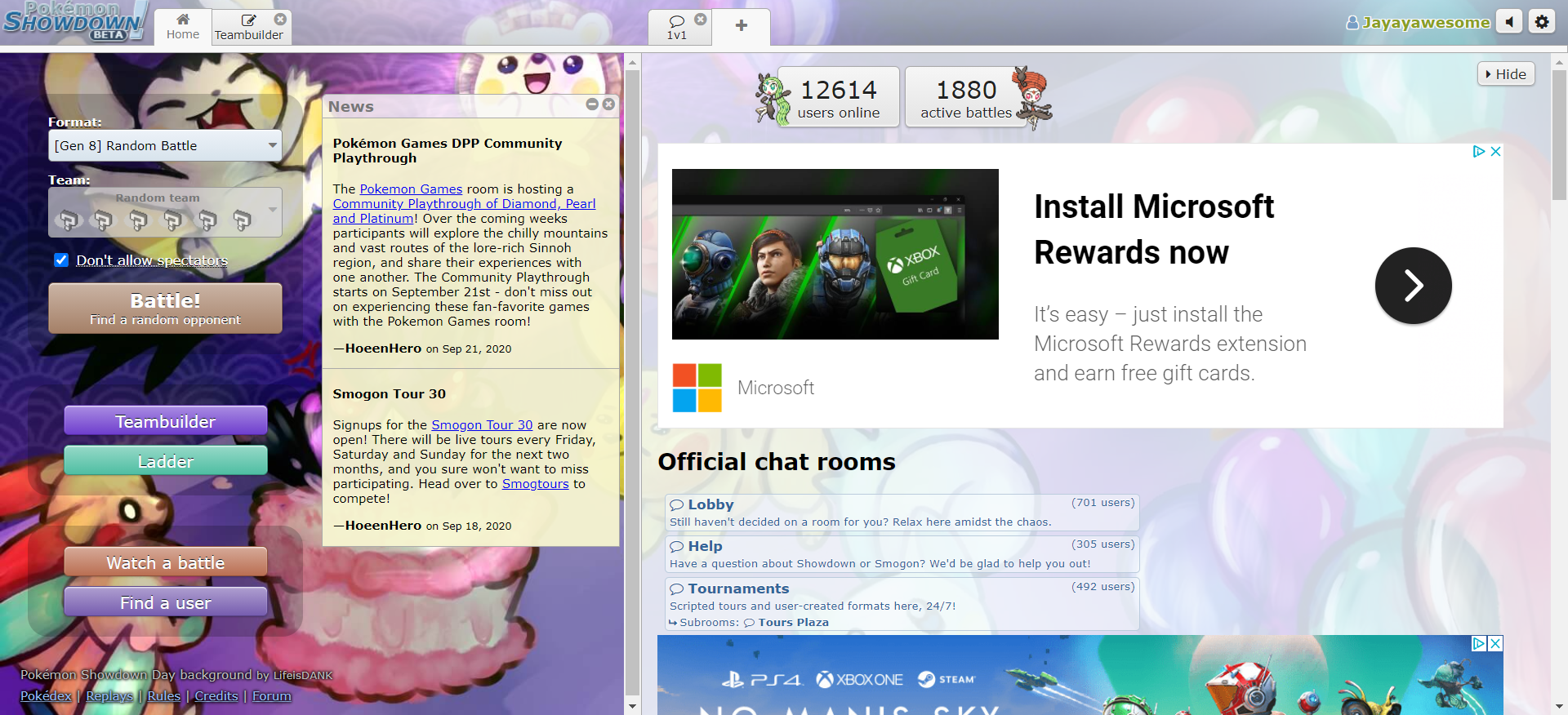1568x715 pixels.
Task: Hide the rooms list panel
Action: point(1506,73)
